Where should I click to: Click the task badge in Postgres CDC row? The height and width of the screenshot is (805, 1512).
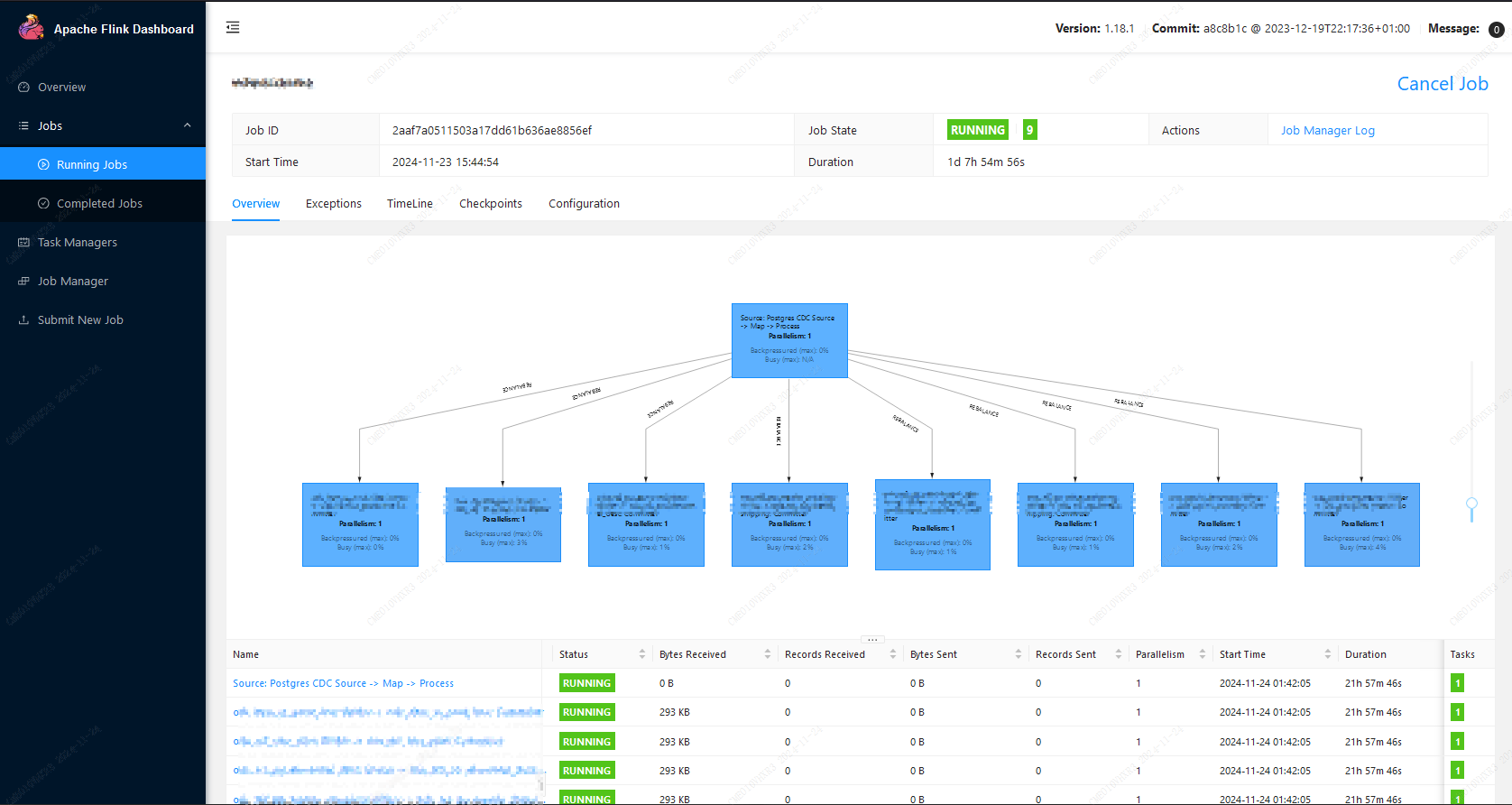point(1457,683)
